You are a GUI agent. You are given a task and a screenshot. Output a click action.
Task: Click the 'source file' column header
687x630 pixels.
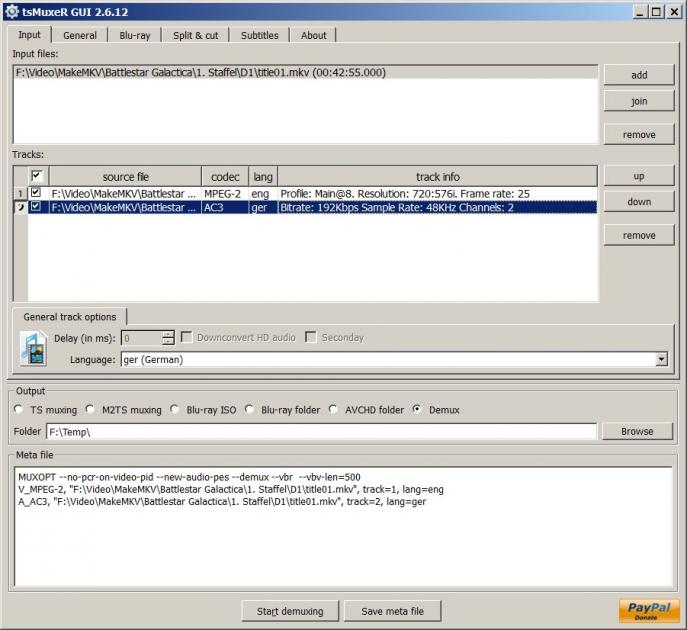point(125,177)
